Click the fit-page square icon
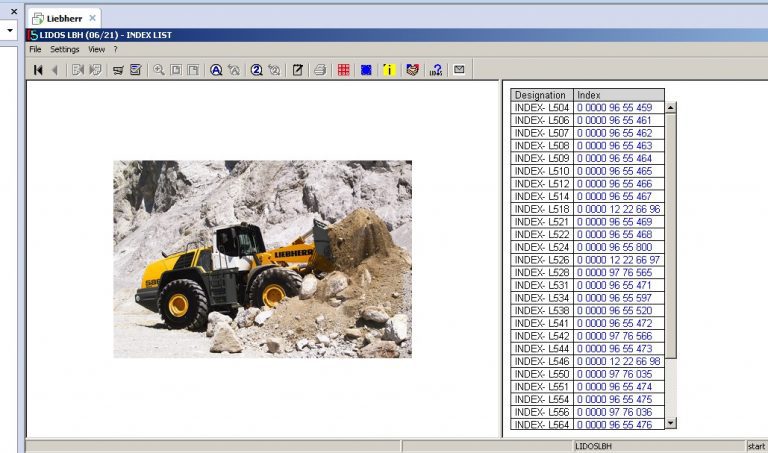 pyautogui.click(x=176, y=70)
